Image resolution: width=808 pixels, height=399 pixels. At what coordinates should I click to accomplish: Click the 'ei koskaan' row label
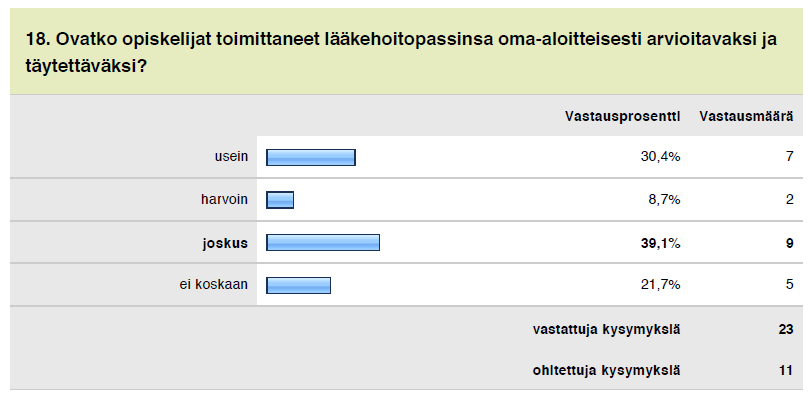tap(214, 285)
